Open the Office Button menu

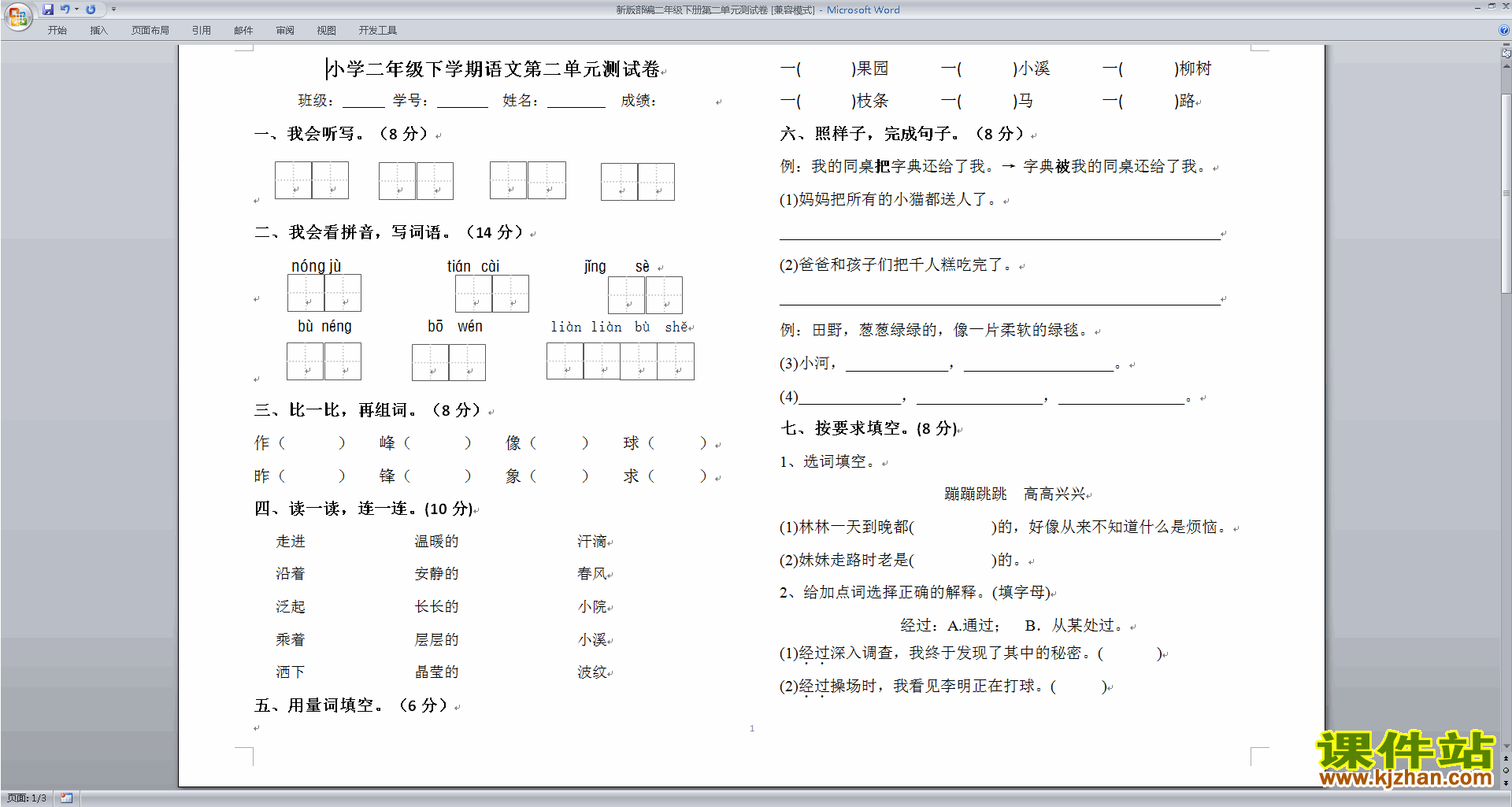point(17,15)
